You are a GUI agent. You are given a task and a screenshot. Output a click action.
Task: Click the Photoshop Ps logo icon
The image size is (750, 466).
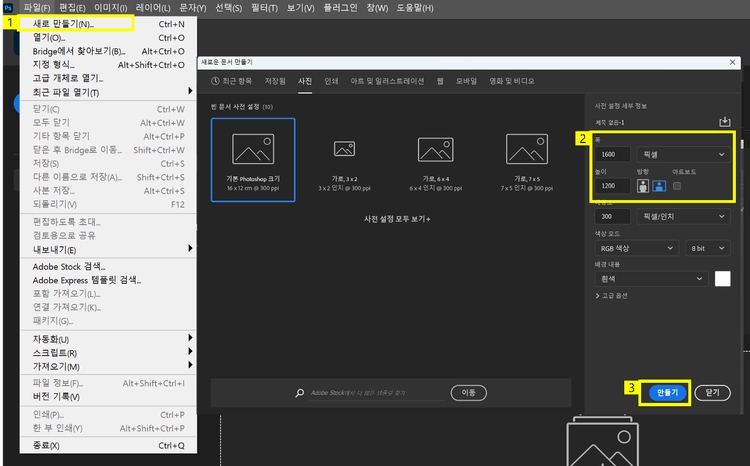click(8, 8)
